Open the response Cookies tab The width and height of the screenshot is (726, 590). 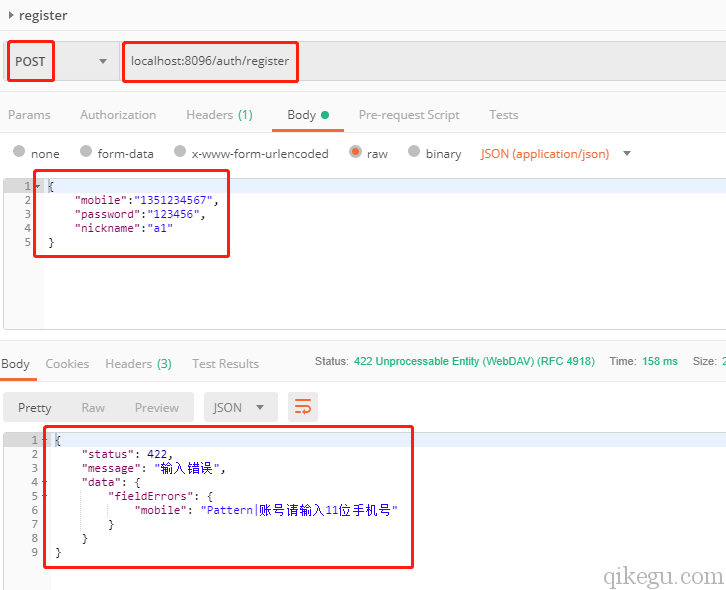coord(67,364)
